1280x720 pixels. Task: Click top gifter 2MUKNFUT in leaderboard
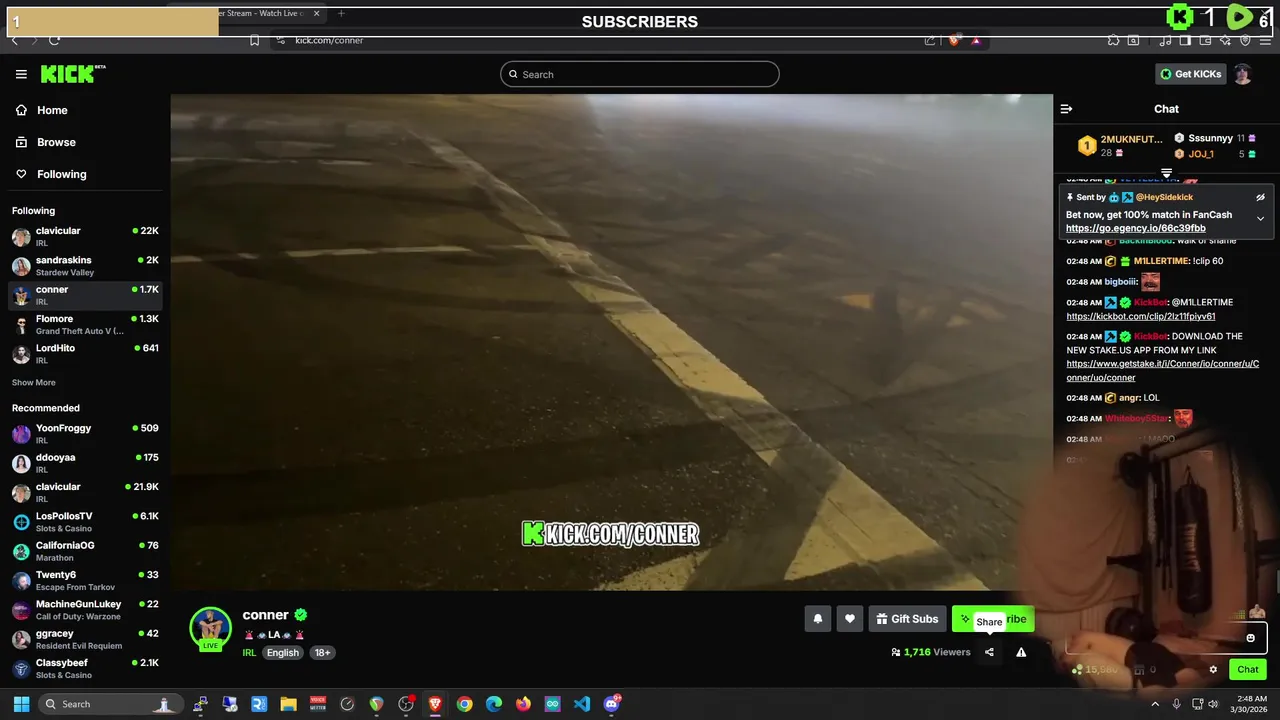(1120, 145)
